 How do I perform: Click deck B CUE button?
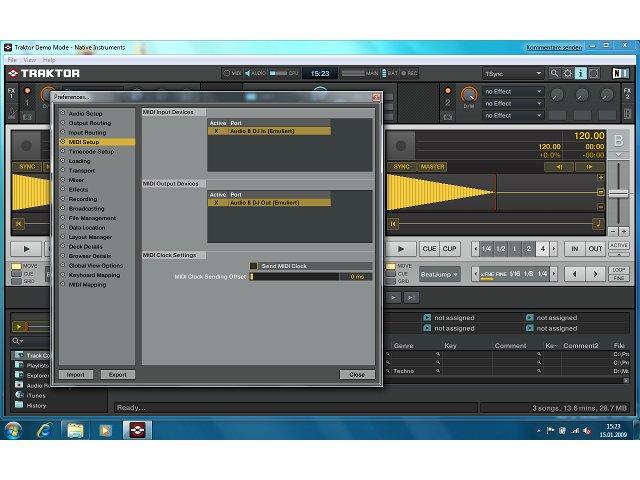coord(429,249)
